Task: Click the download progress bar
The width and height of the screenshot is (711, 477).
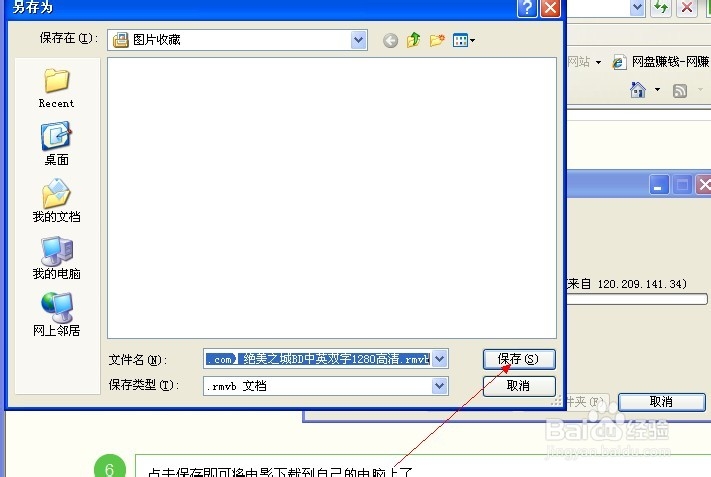Action: (637, 299)
